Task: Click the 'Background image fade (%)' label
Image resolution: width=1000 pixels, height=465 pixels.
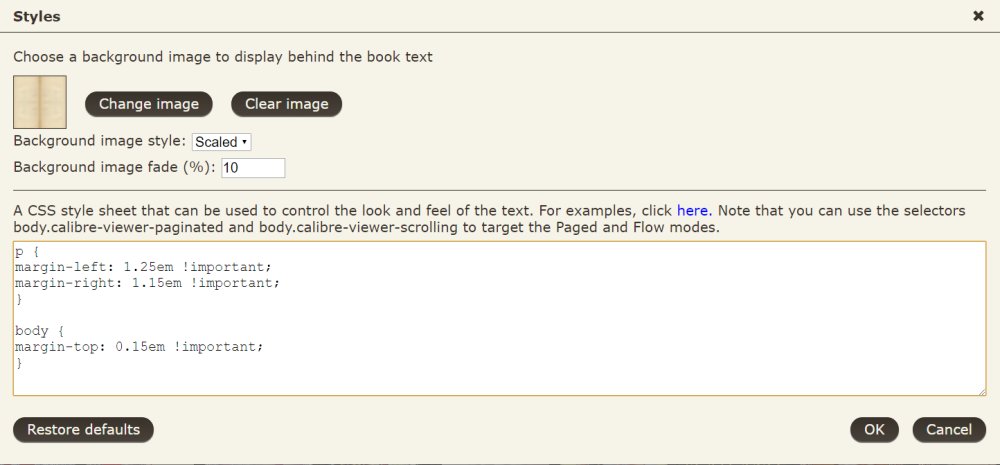Action: pyautogui.click(x=114, y=167)
